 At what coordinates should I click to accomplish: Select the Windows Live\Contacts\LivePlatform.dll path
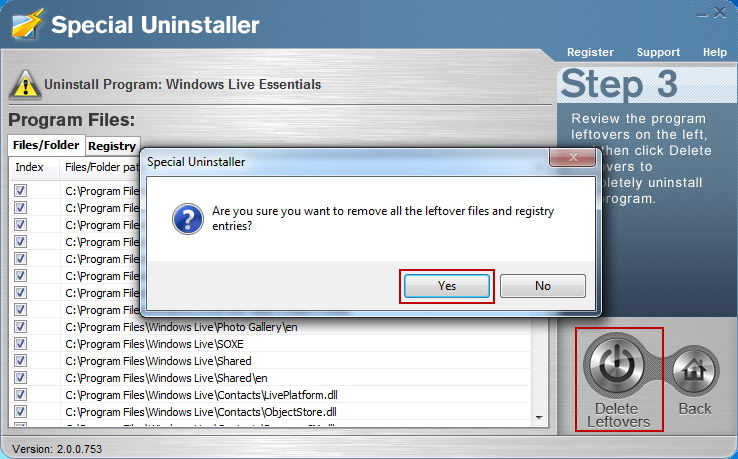coord(201,395)
